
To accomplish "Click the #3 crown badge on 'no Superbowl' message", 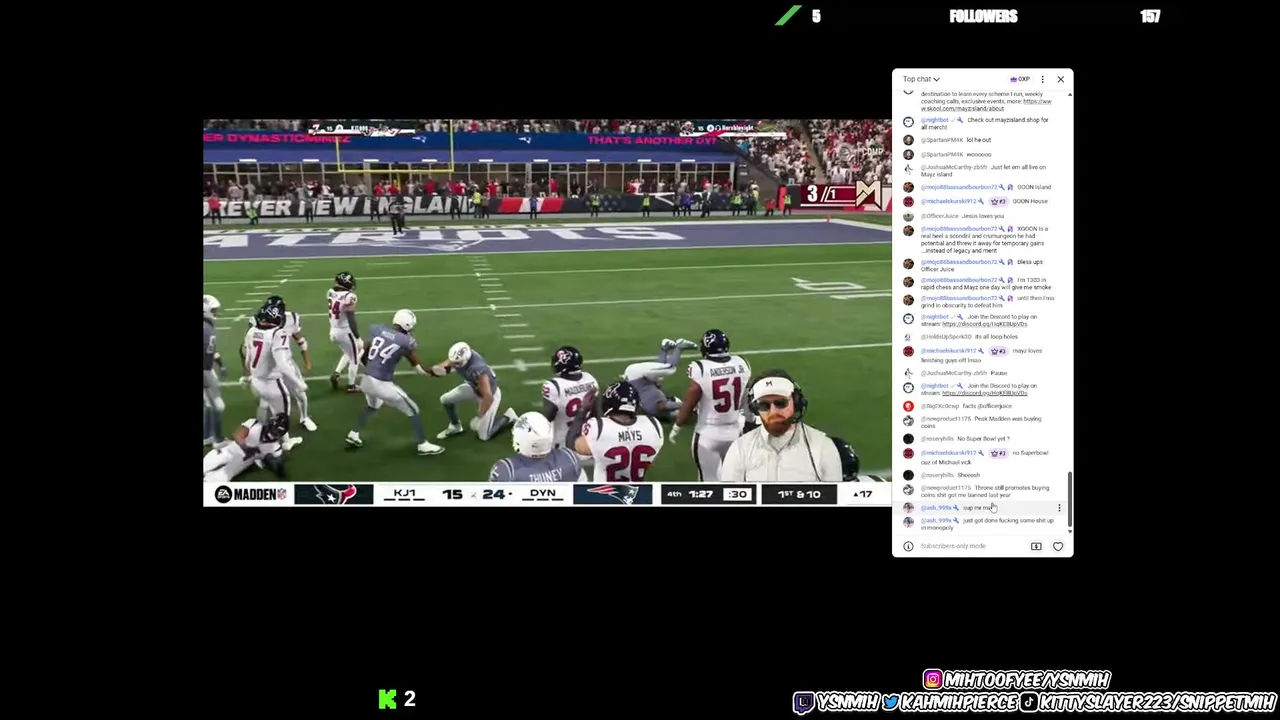I will [998, 453].
